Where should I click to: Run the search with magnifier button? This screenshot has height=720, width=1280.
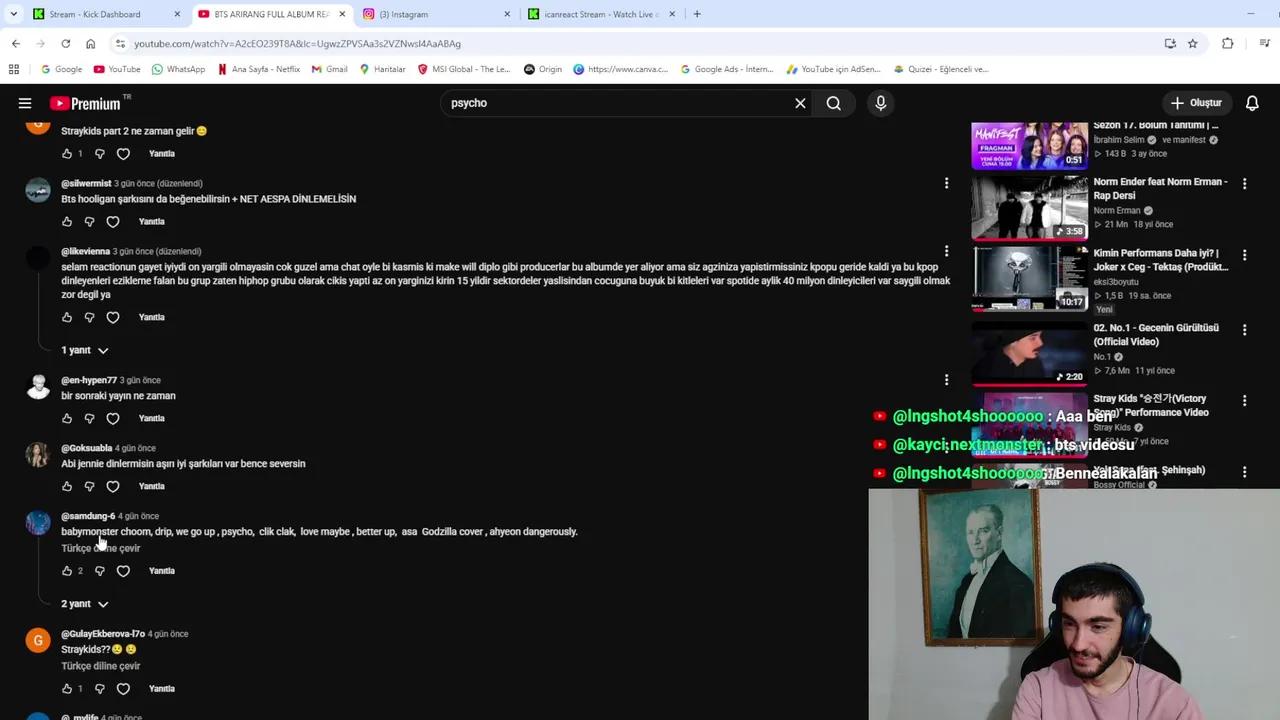coord(833,103)
